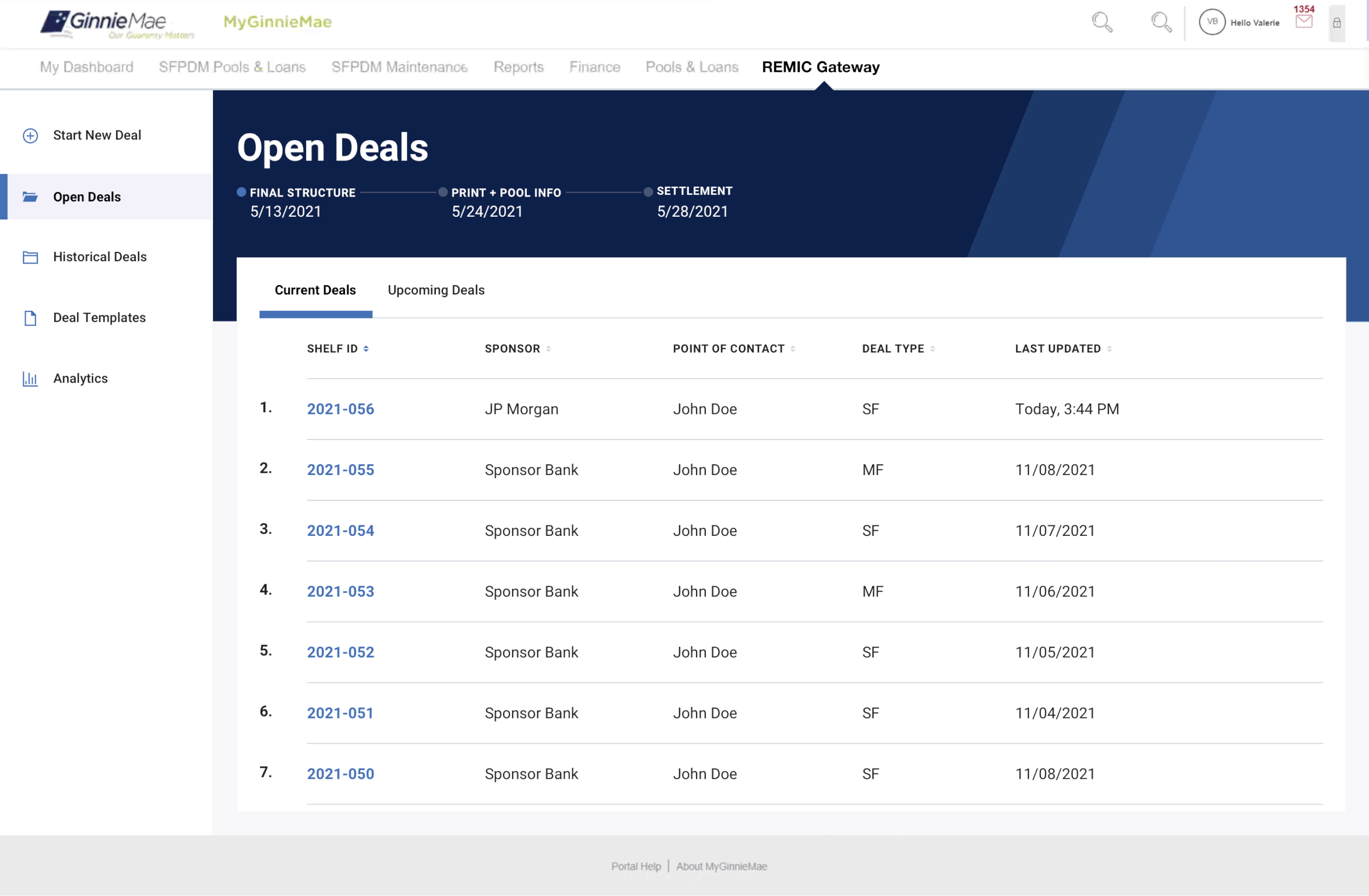The image size is (1369, 896).
Task: Click John Doe in 2021-053 row
Action: 705,592
